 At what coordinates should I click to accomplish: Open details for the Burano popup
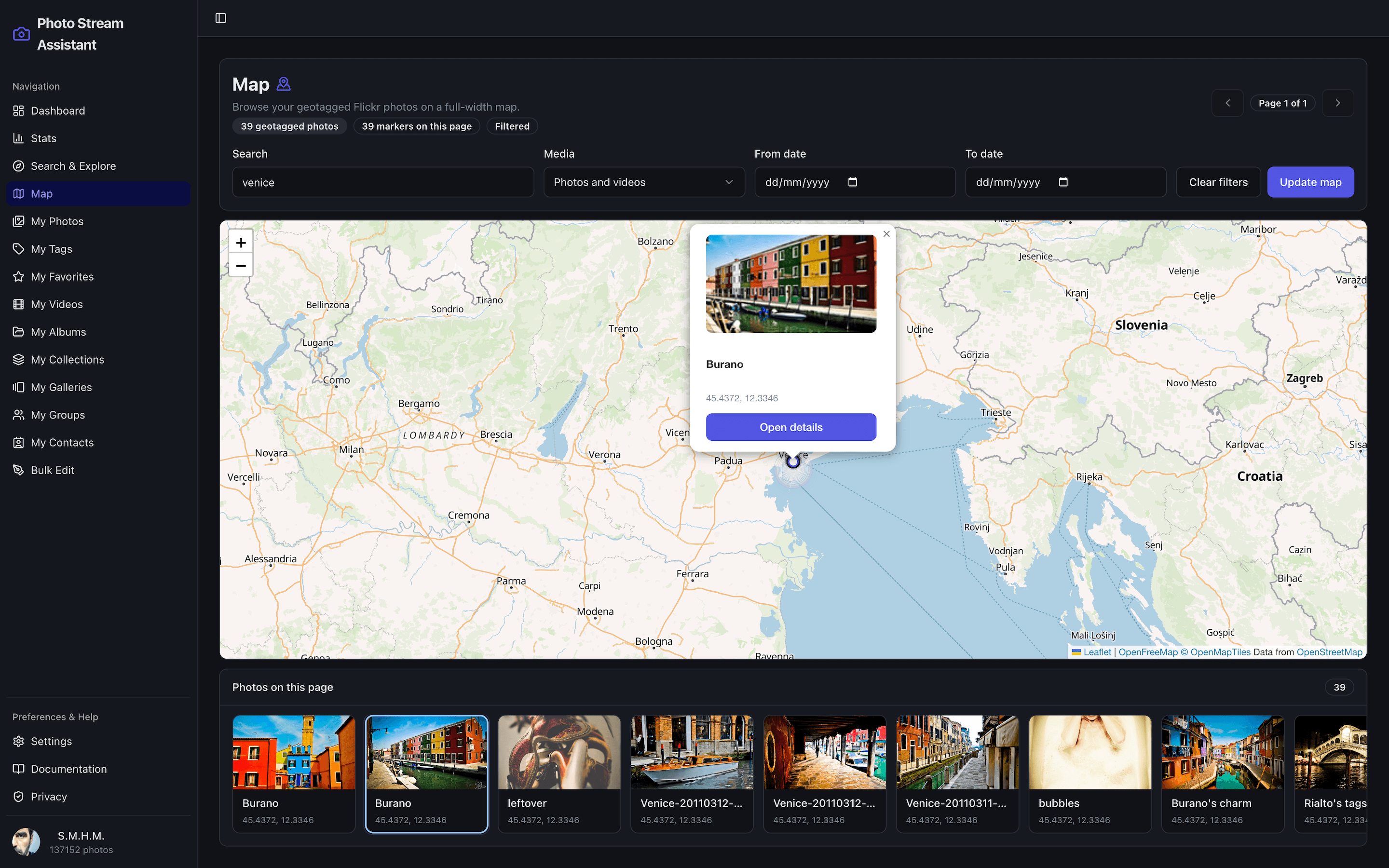point(791,427)
